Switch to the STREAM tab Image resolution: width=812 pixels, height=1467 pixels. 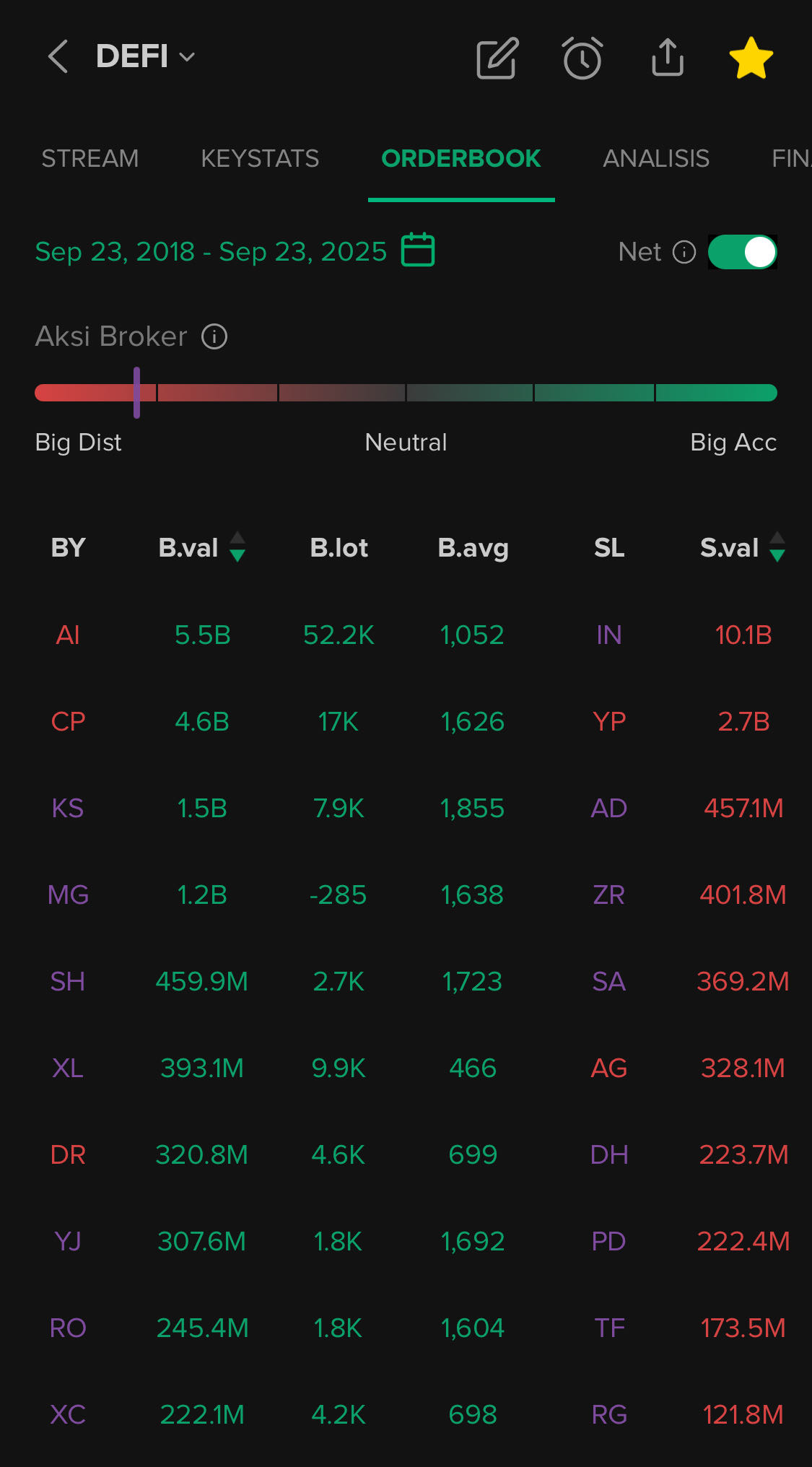pyautogui.click(x=90, y=158)
